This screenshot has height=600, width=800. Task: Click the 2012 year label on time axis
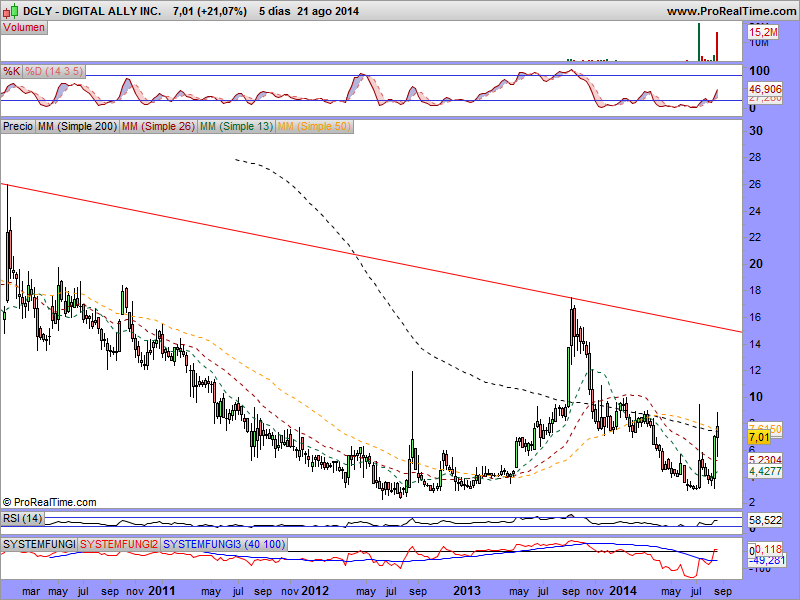(x=315, y=591)
